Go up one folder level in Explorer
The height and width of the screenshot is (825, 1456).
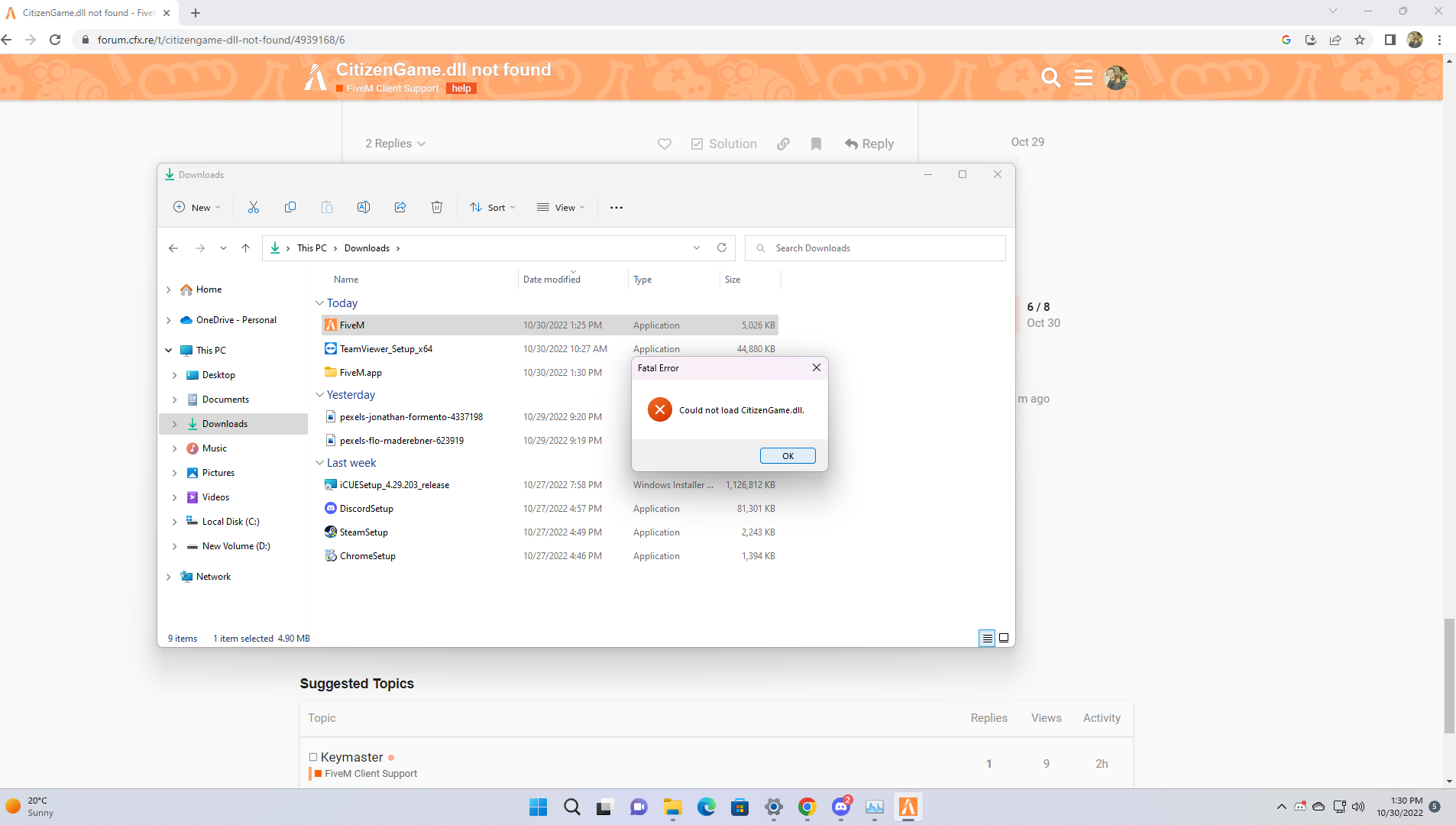(x=245, y=248)
